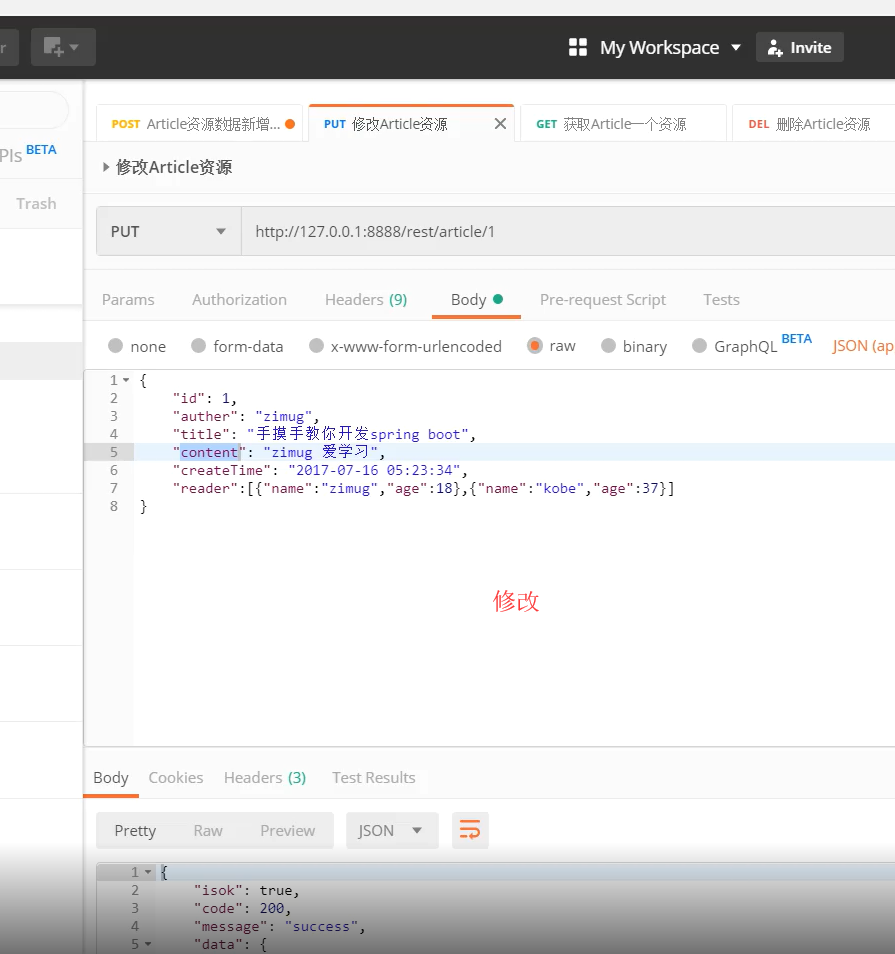Click the Invite button

coord(799,47)
